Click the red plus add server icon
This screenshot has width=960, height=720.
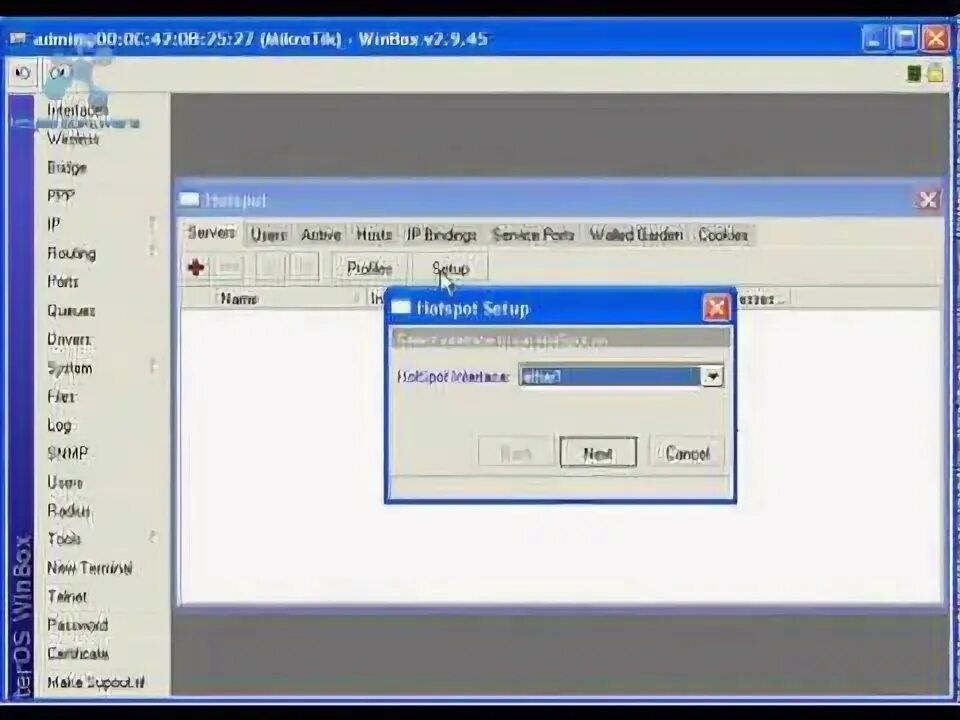point(197,268)
